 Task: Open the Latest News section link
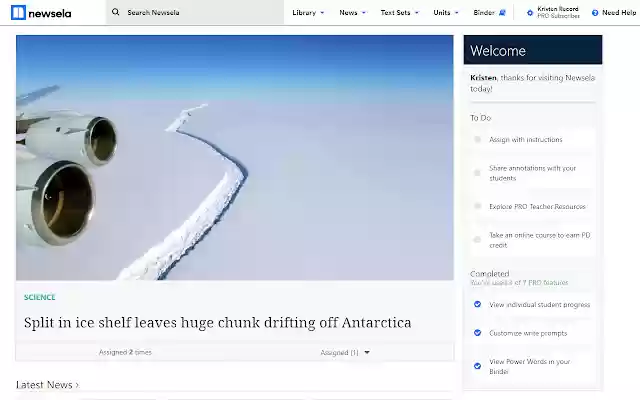pos(47,384)
